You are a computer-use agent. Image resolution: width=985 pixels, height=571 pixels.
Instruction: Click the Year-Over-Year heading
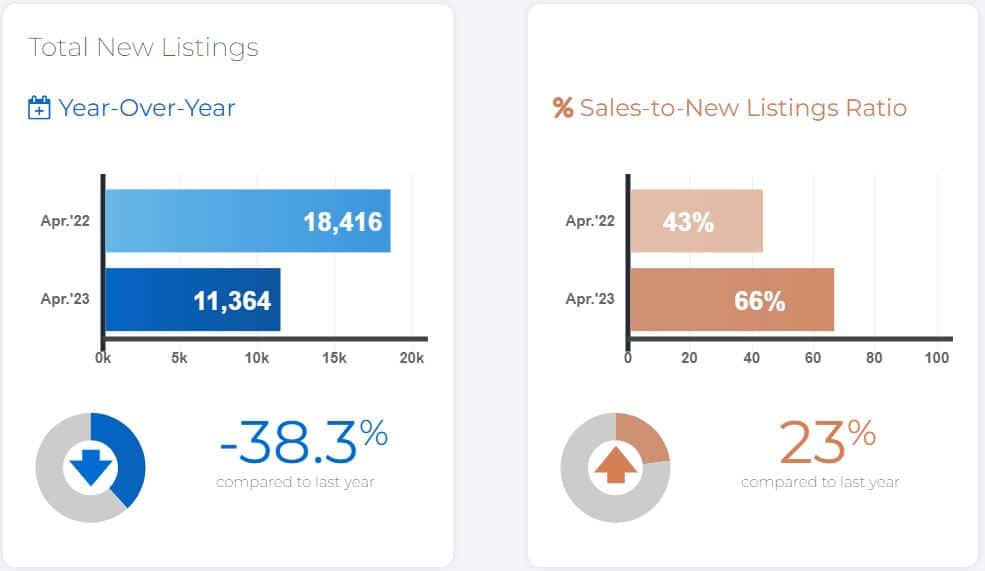(147, 108)
